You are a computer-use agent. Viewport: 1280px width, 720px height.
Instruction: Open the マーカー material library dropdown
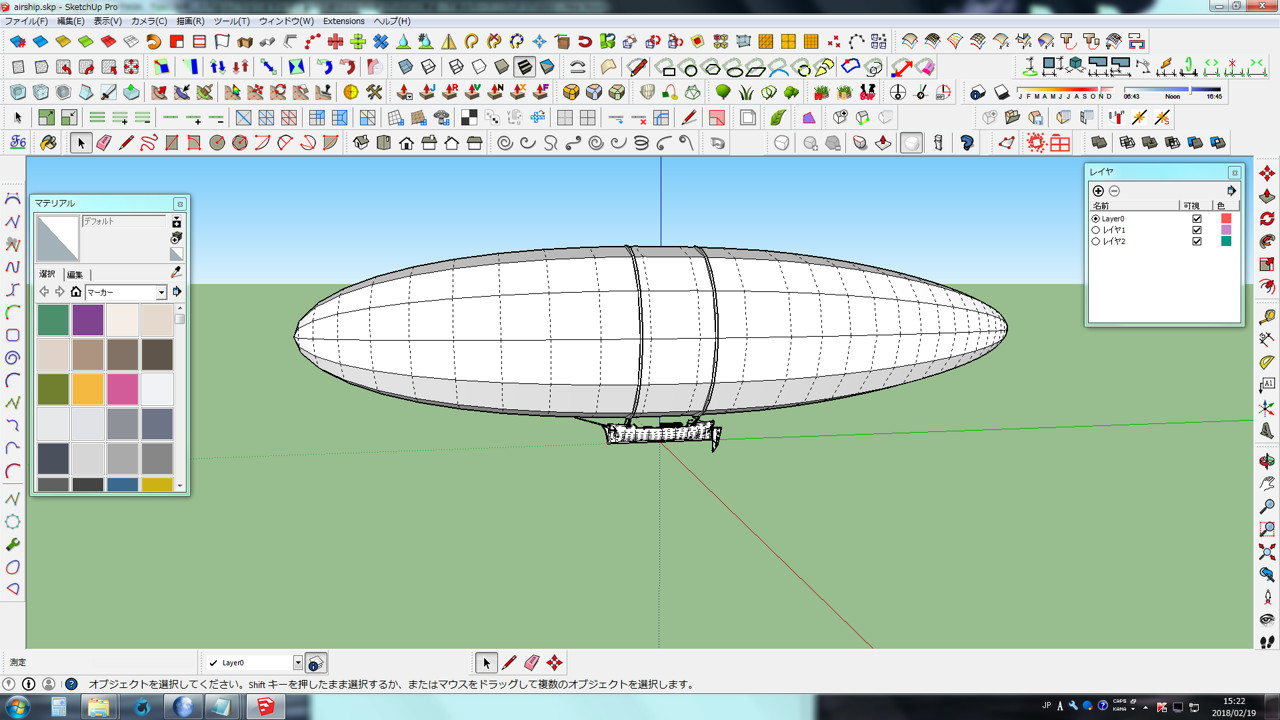161,293
